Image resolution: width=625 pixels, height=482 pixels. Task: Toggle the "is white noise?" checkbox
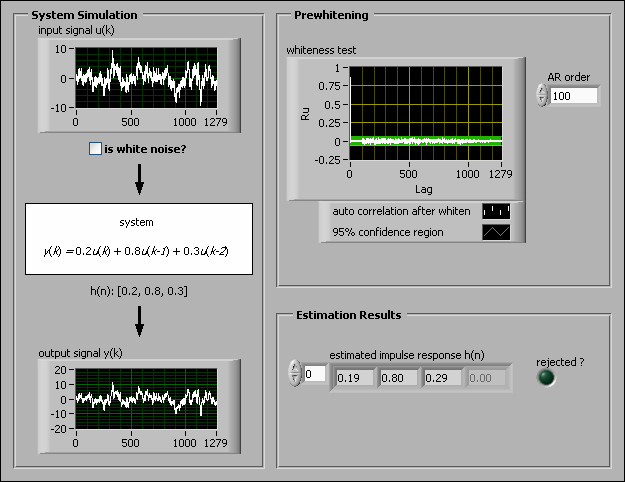[95, 149]
